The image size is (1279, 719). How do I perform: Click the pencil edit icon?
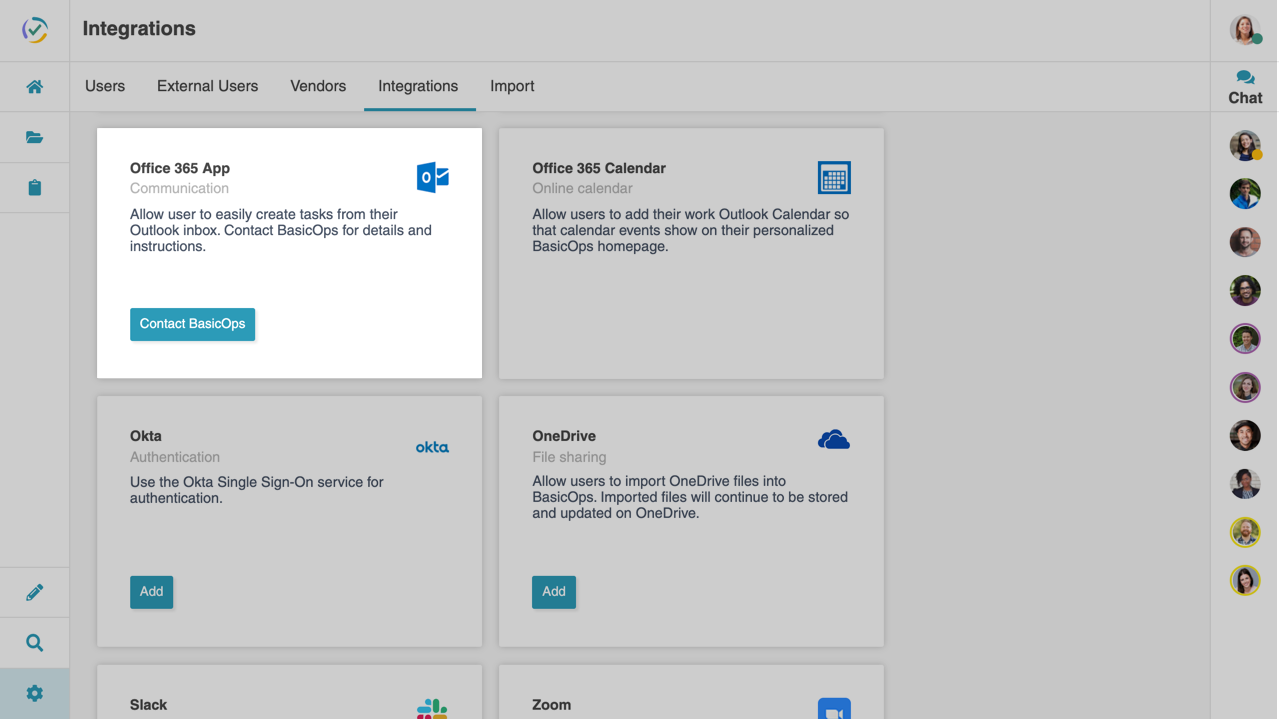(x=34, y=593)
